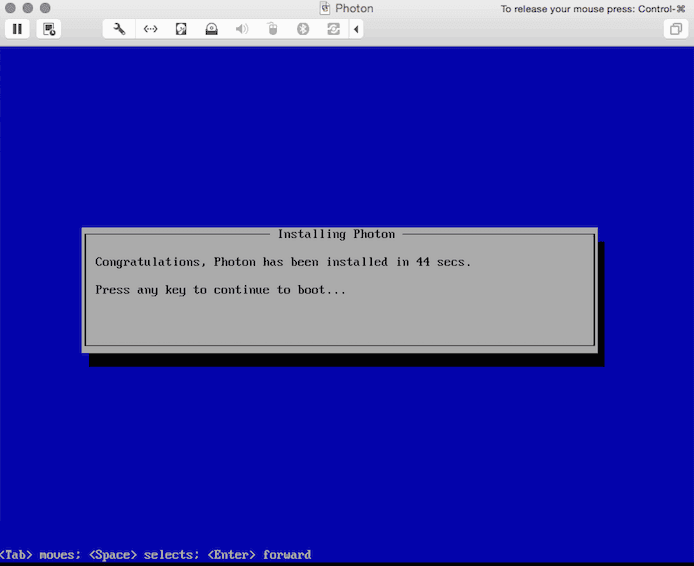Open virtual machine settings wrench icon
This screenshot has height=566, width=694.
tap(119, 29)
